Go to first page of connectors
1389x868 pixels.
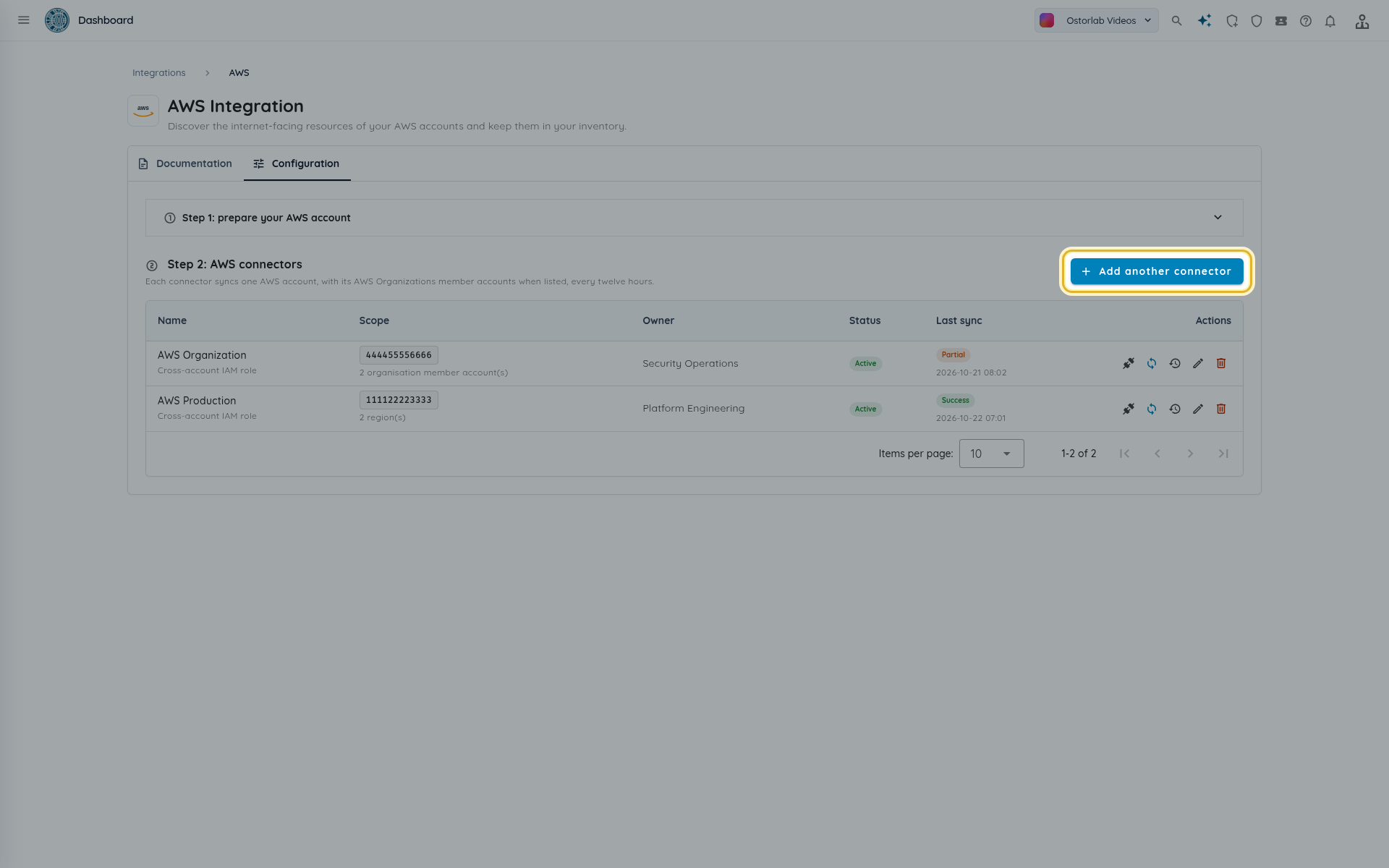click(1124, 454)
